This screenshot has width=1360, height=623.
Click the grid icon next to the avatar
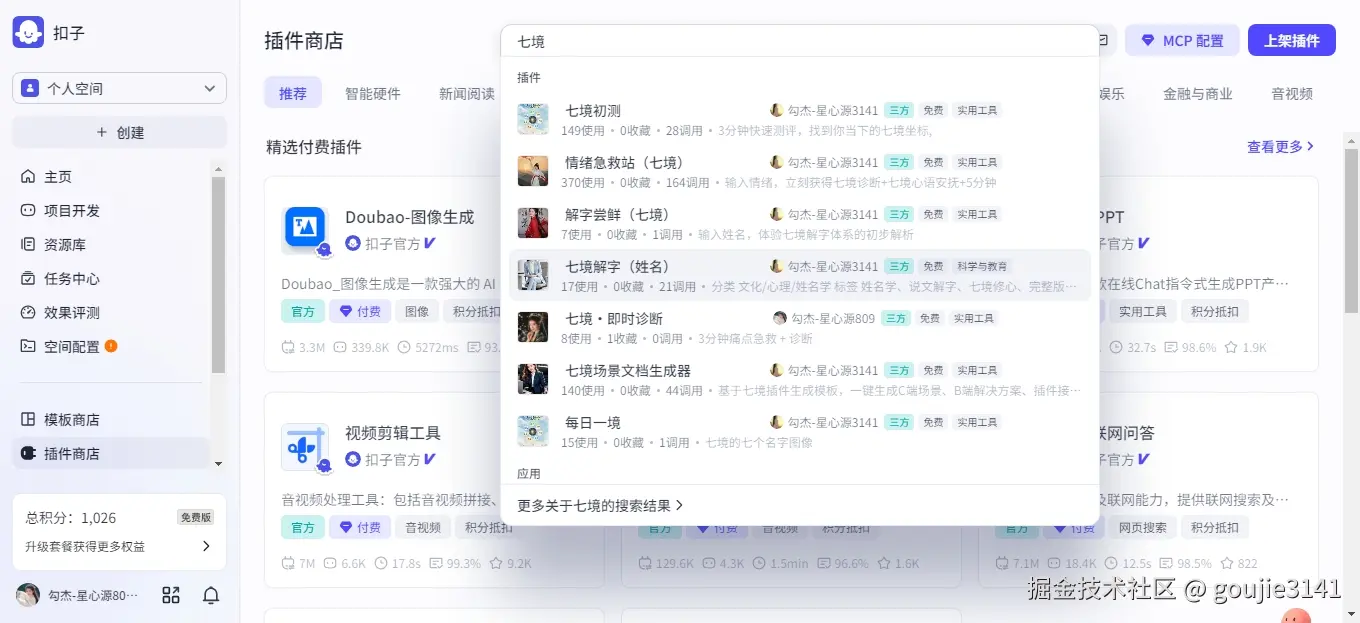coord(170,594)
